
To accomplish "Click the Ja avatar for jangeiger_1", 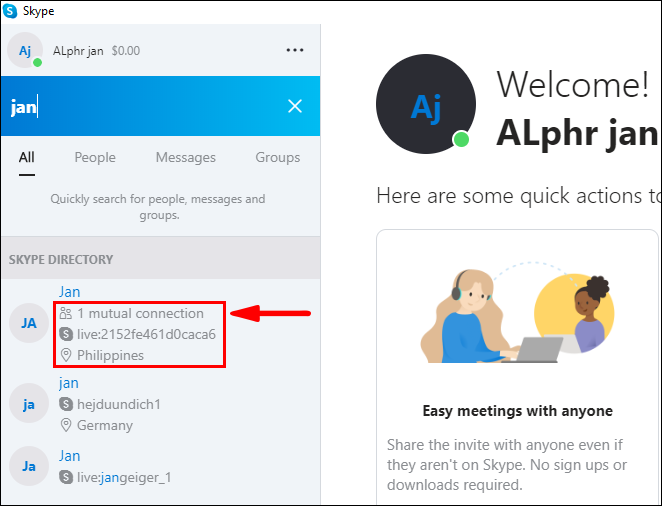I will [29, 466].
